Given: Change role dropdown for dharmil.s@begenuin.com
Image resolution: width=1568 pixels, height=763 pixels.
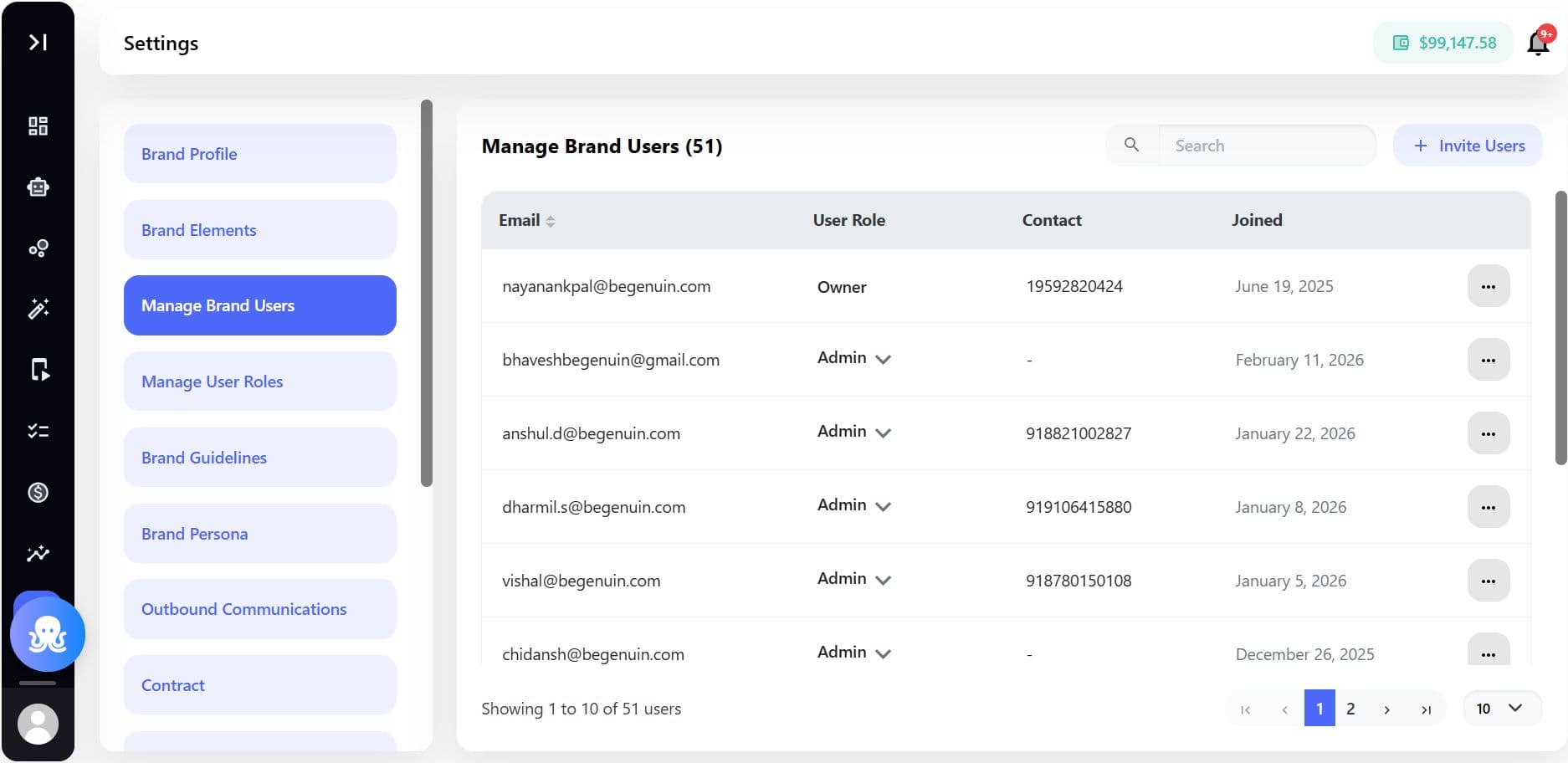Looking at the screenshot, I should coord(853,505).
